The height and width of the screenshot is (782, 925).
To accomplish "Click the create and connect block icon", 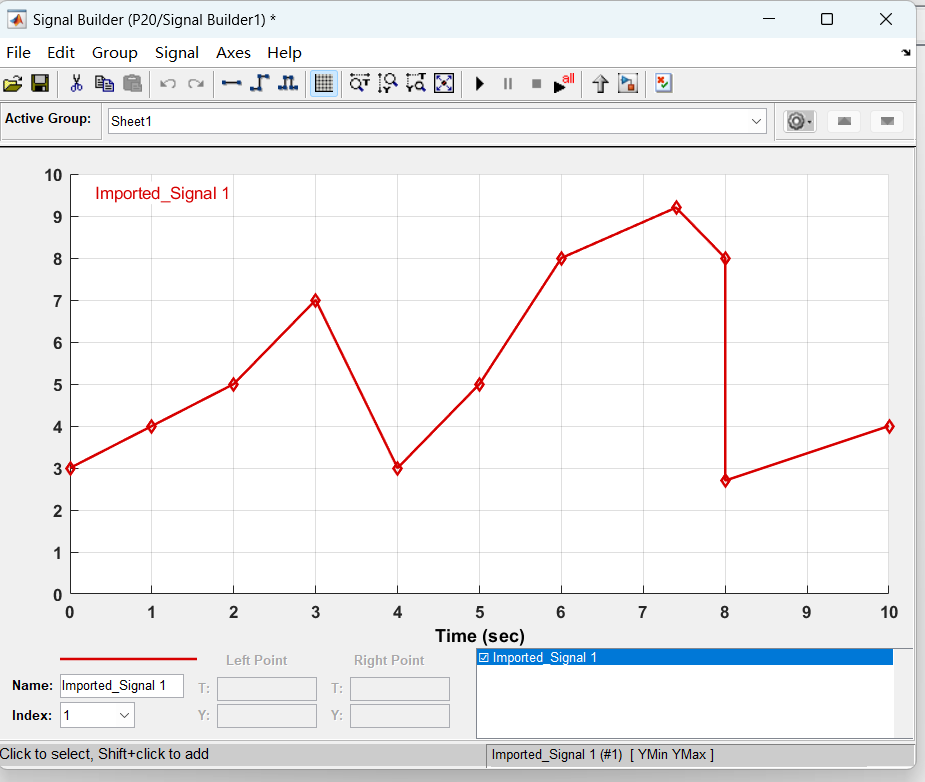I will [x=628, y=84].
